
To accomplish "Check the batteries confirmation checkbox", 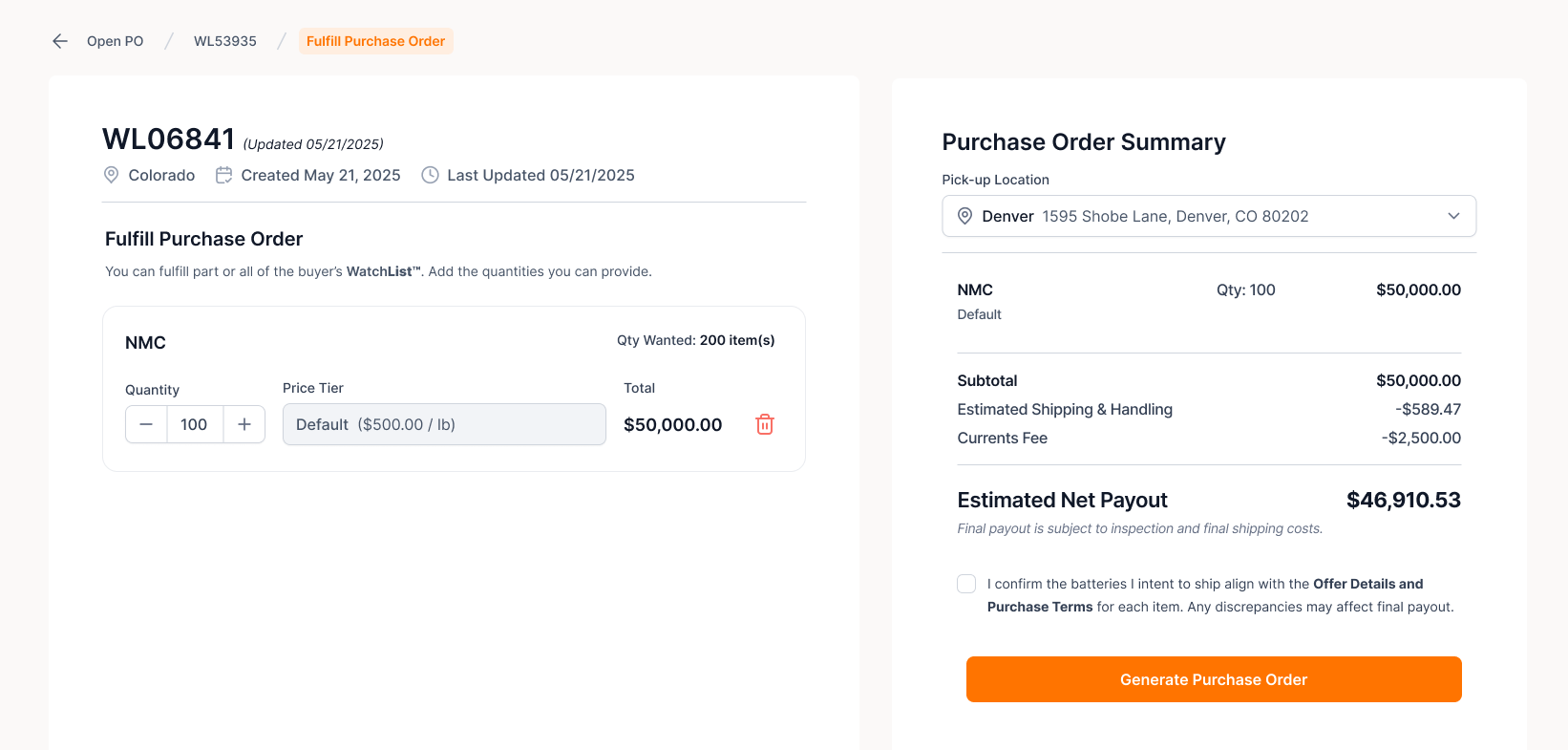I will pyautogui.click(x=966, y=584).
